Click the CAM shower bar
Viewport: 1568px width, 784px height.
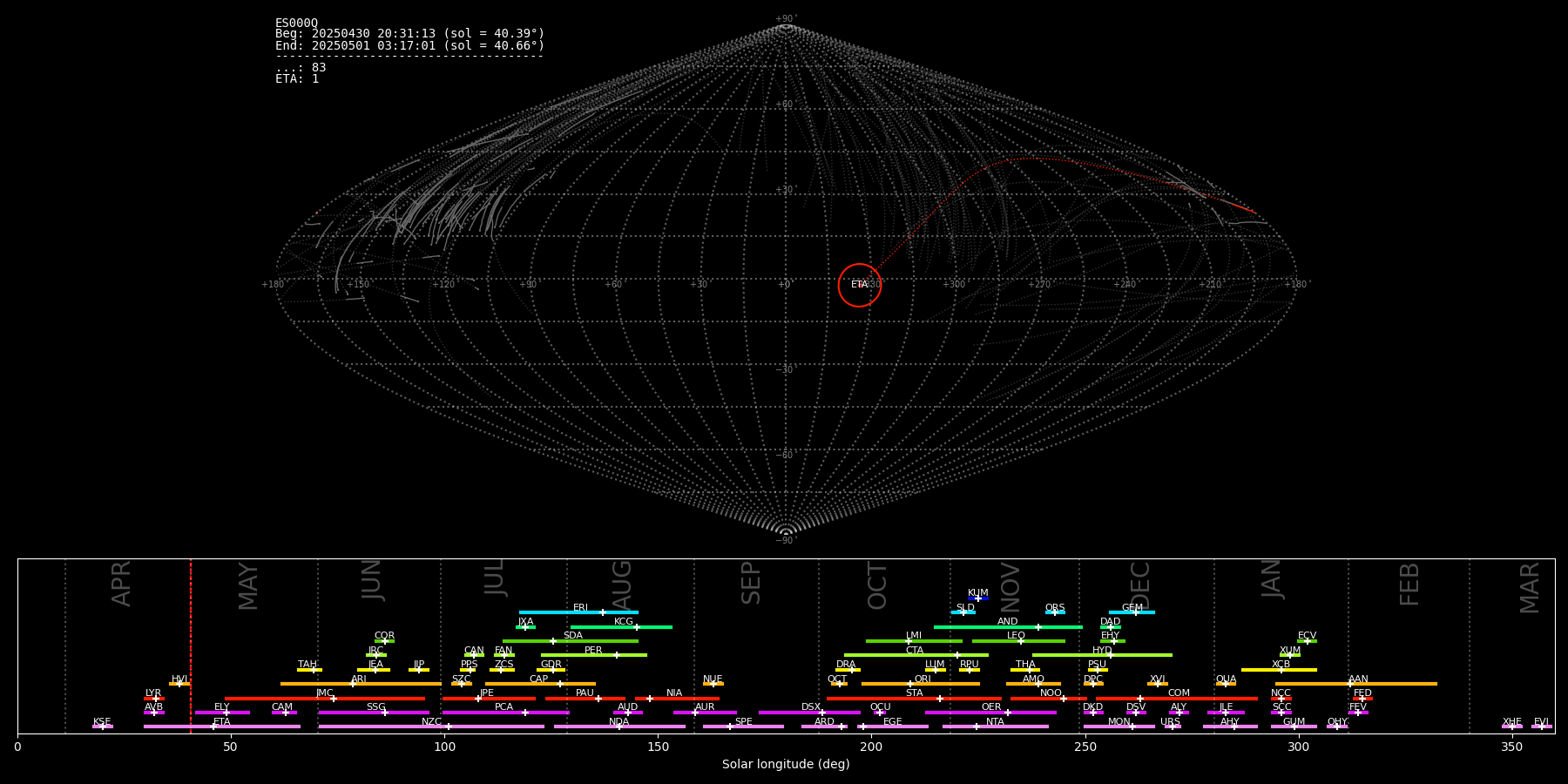point(284,713)
